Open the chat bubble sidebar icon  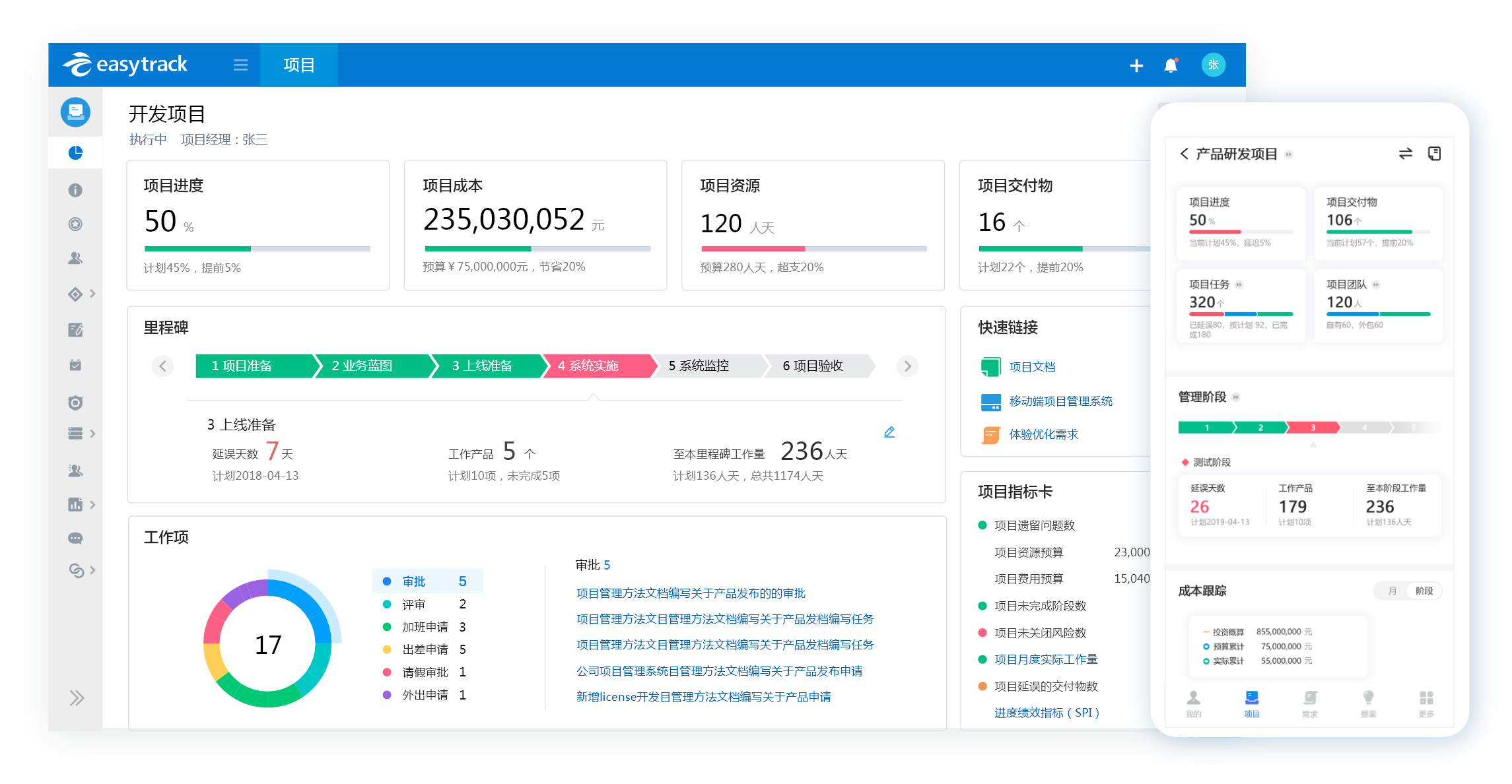pos(75,538)
